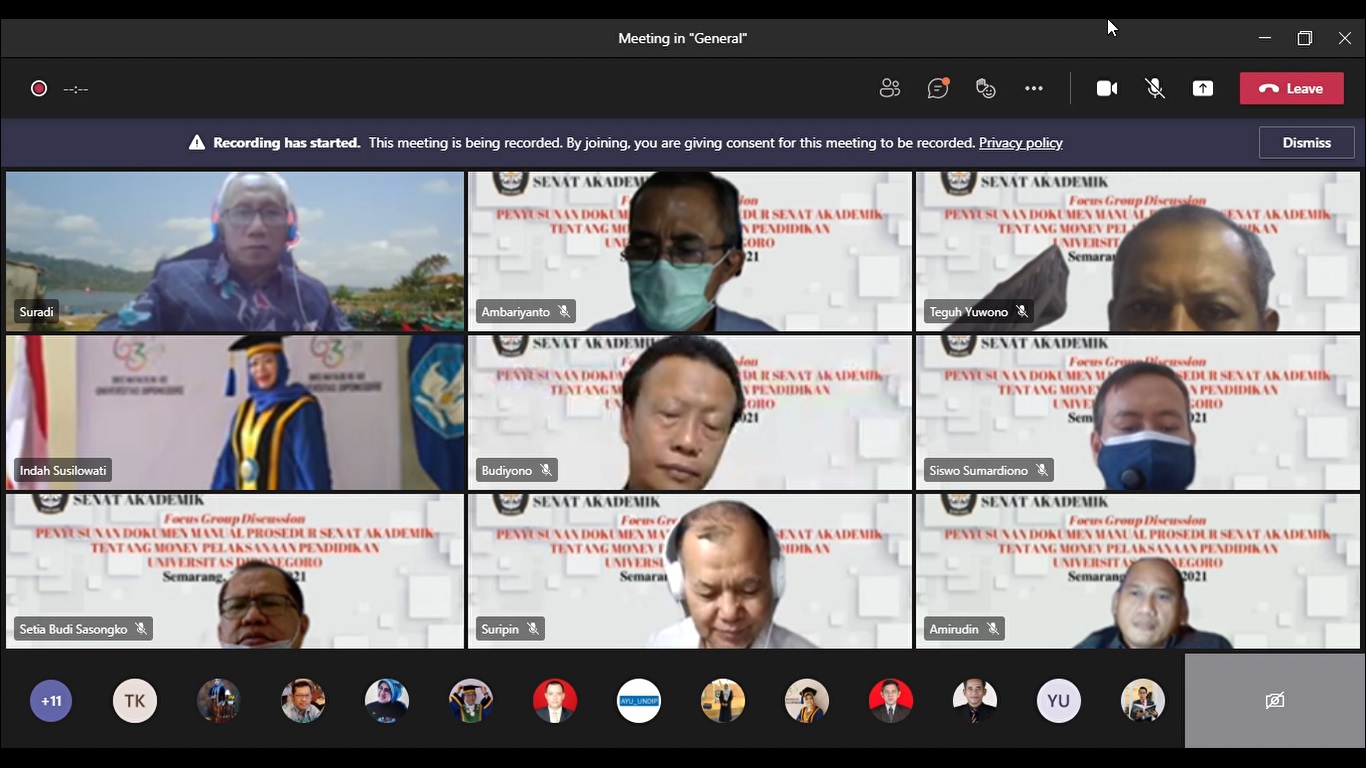Image resolution: width=1366 pixels, height=768 pixels.
Task: Select the AYU_UNDIP participant avatar
Action: 639,701
